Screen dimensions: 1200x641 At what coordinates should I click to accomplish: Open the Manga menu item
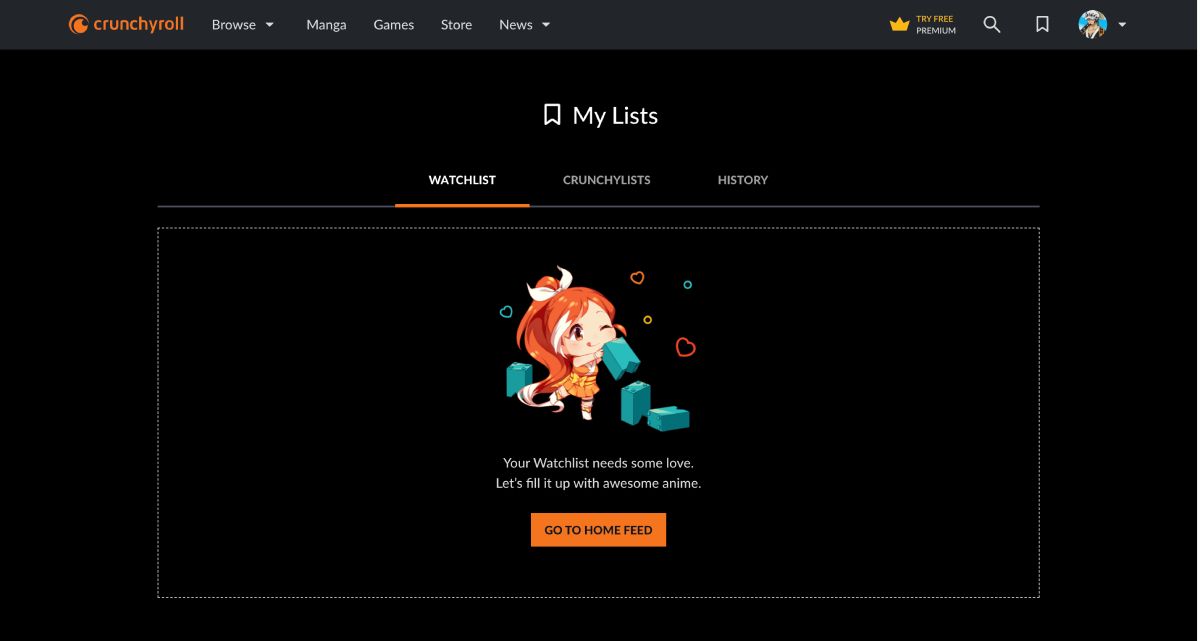click(326, 24)
